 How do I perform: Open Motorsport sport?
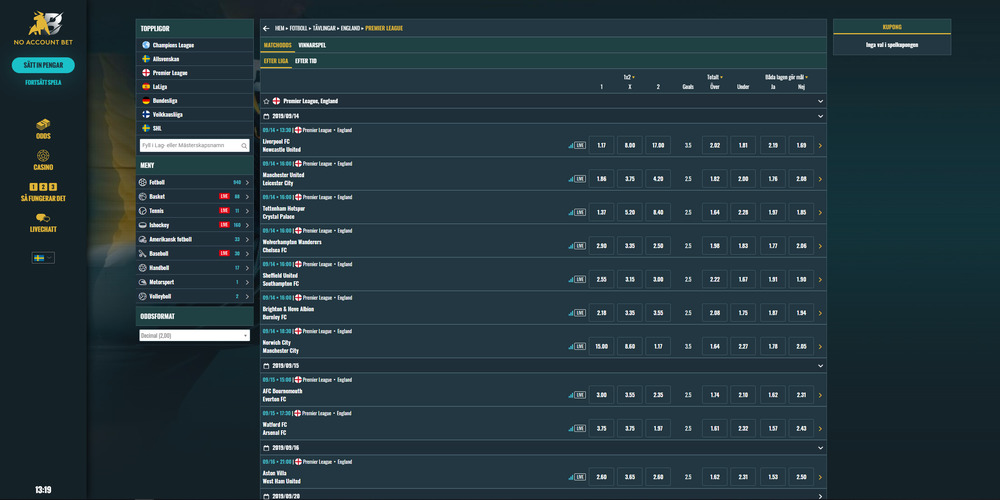click(x=195, y=282)
